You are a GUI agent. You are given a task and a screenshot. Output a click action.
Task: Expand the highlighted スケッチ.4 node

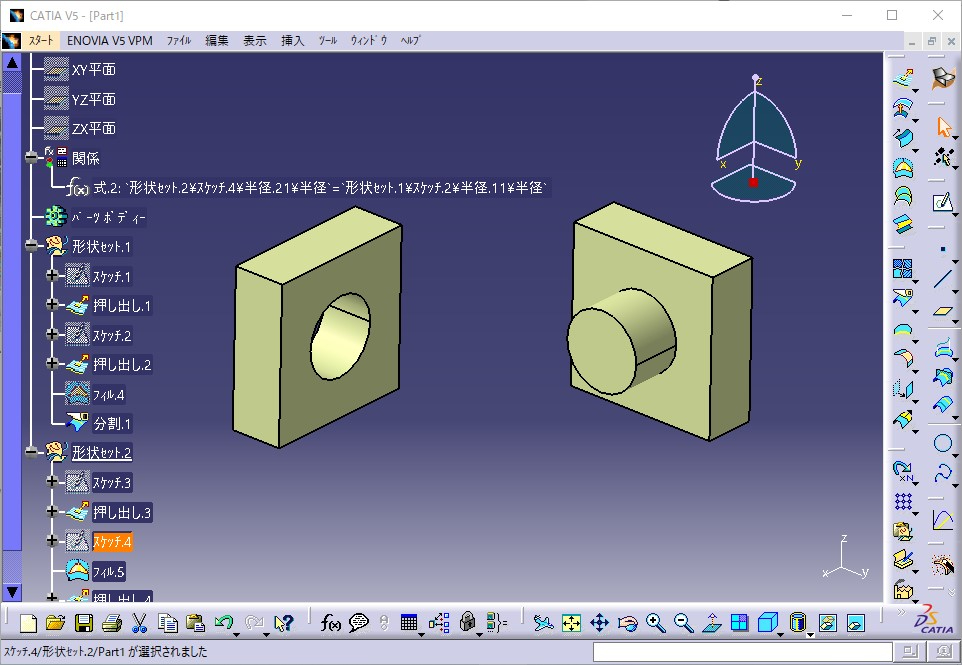(52, 540)
